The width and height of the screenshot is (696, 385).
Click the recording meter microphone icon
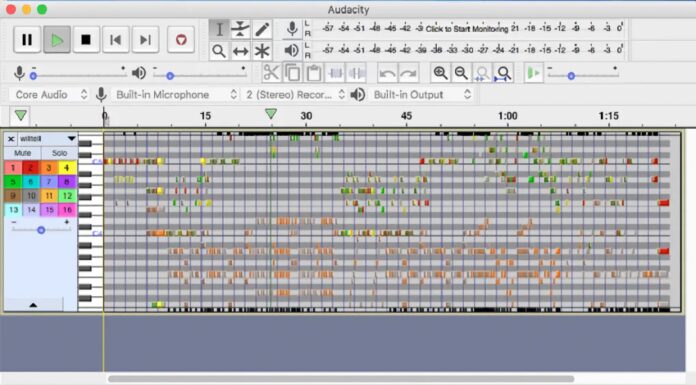click(292, 29)
